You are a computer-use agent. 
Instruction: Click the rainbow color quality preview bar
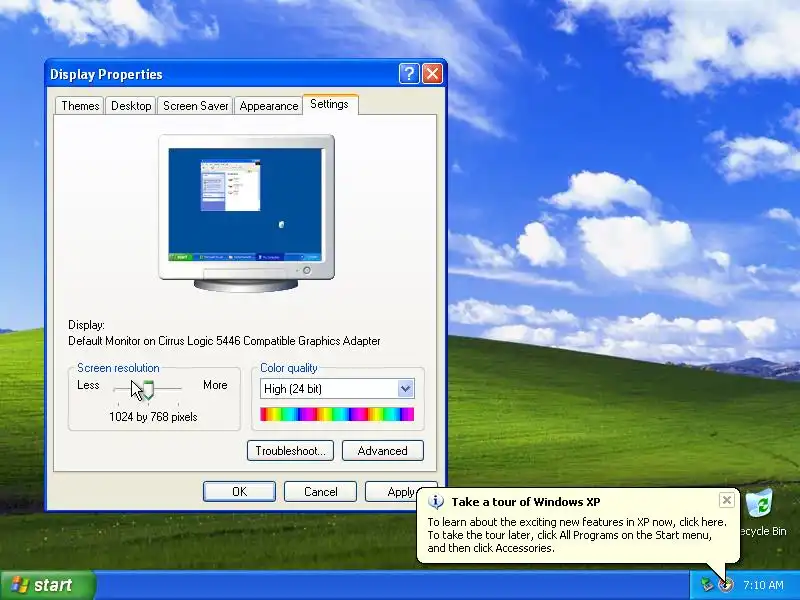[337, 414]
